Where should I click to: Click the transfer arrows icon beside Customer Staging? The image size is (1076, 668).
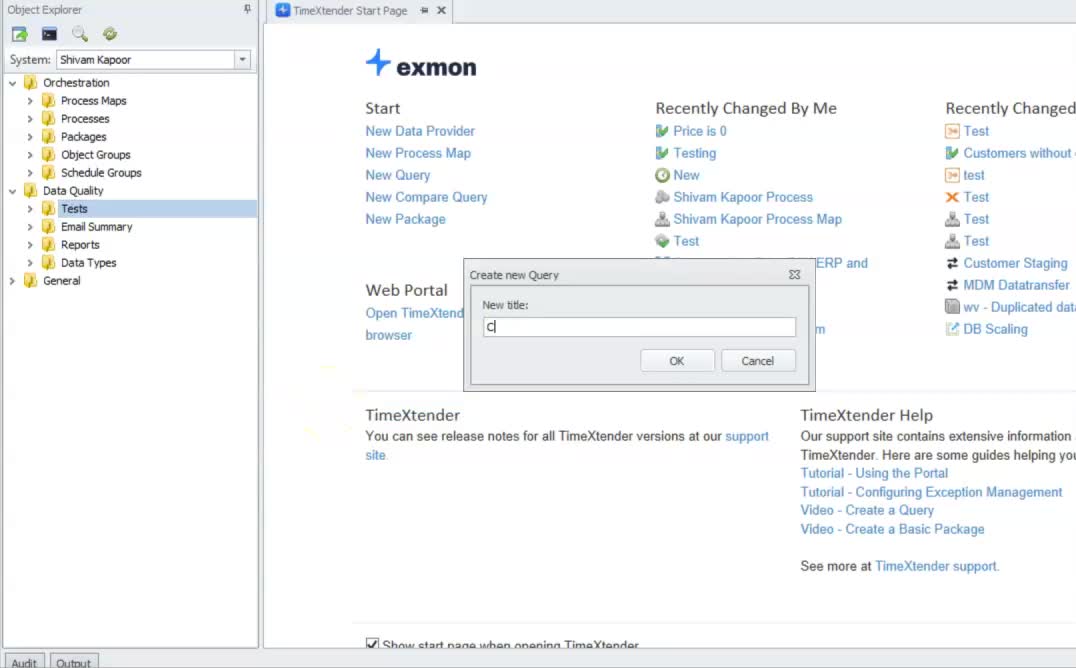952,263
